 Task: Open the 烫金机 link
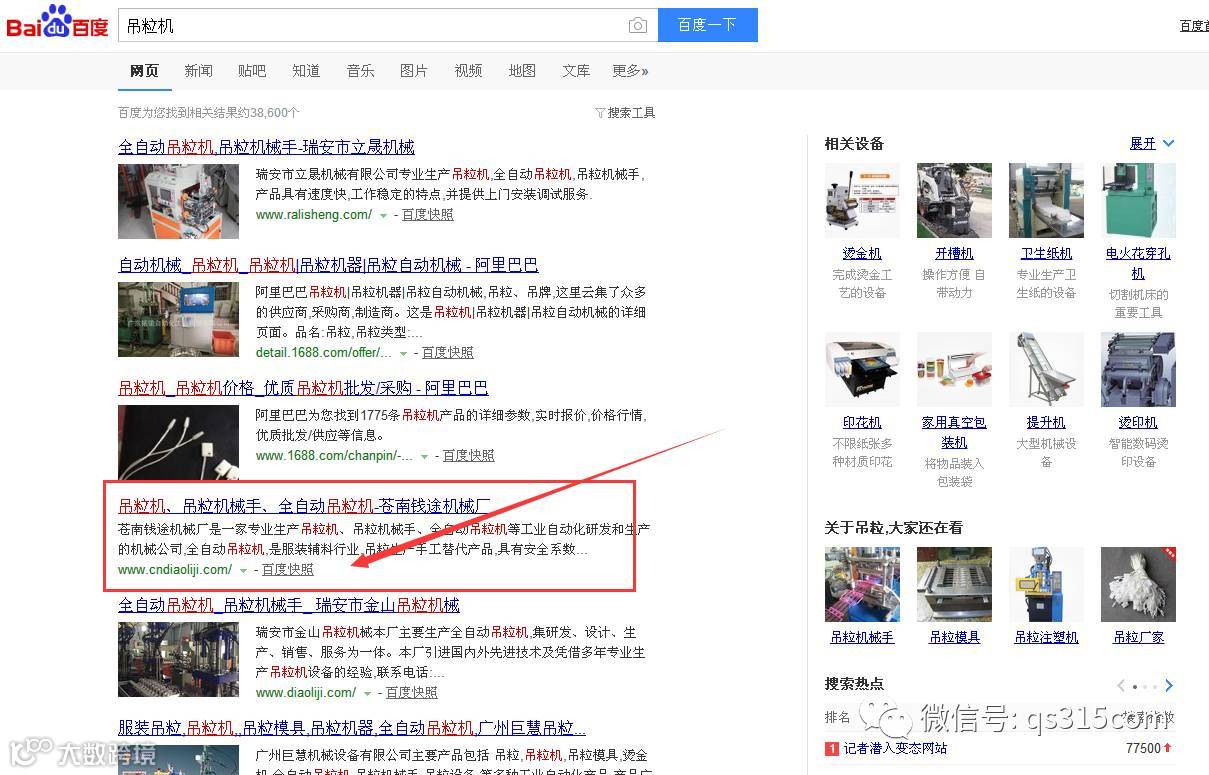(x=862, y=254)
